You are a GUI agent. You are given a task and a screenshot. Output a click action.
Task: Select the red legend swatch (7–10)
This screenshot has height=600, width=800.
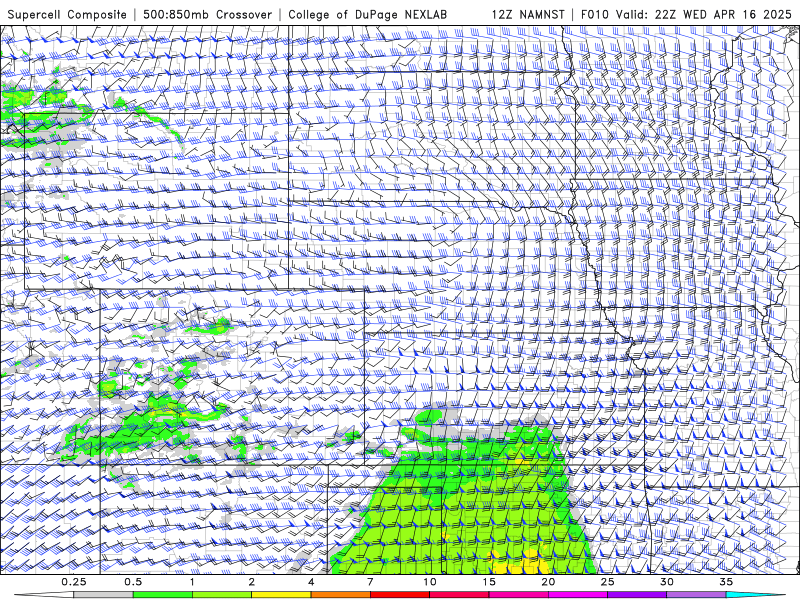[x=399, y=594]
